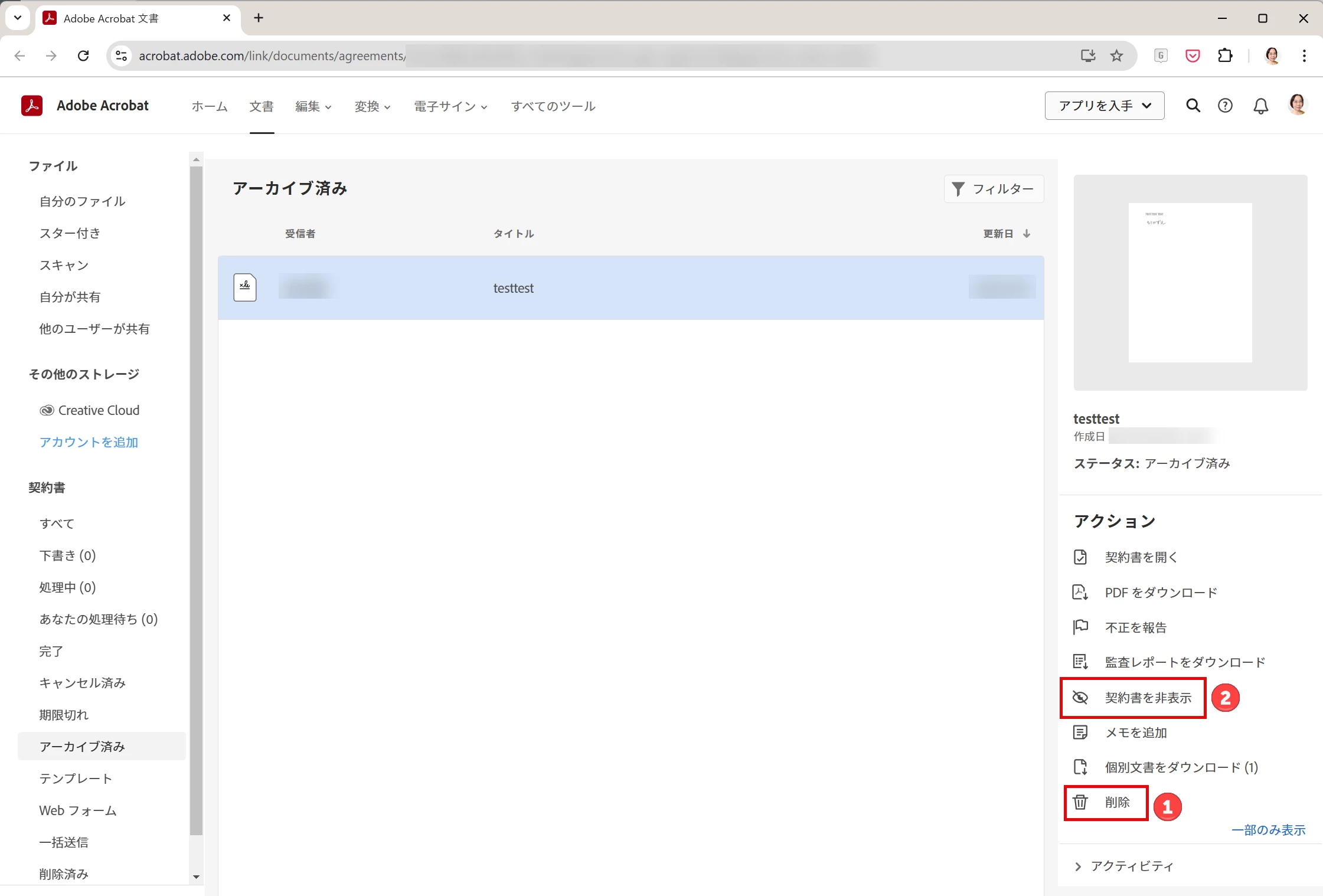1323x896 pixels.
Task: Click the 削除 trash icon
Action: 1080,802
